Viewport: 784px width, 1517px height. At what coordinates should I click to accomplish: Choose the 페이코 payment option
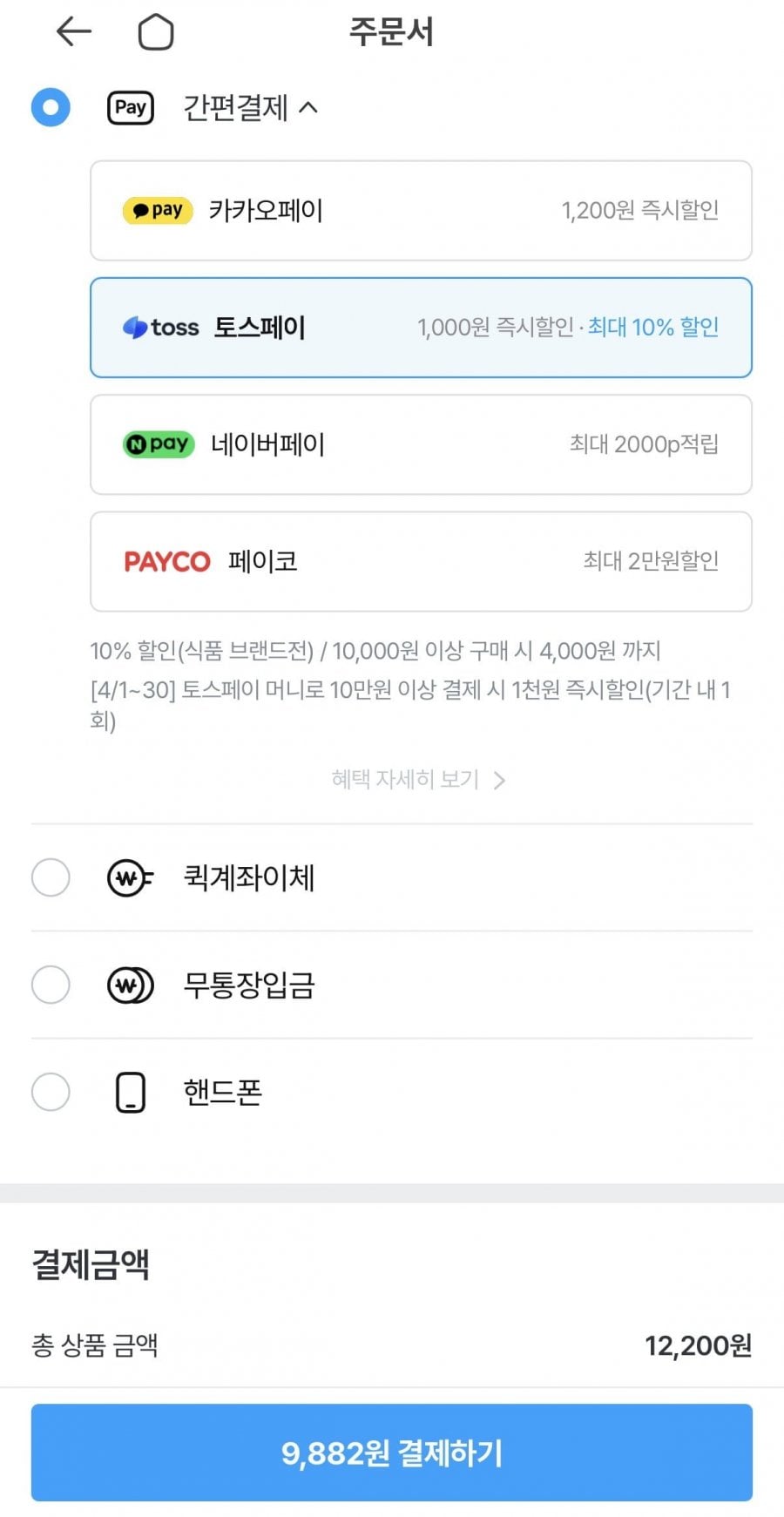pyautogui.click(x=421, y=561)
